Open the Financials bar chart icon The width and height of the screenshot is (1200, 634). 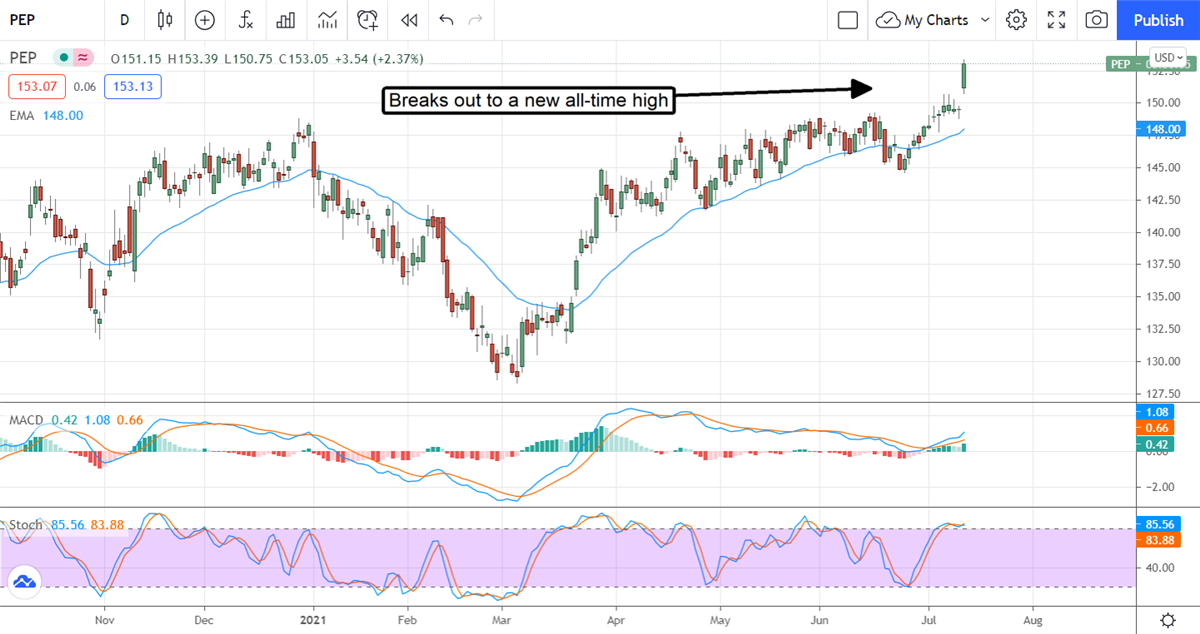(286, 20)
